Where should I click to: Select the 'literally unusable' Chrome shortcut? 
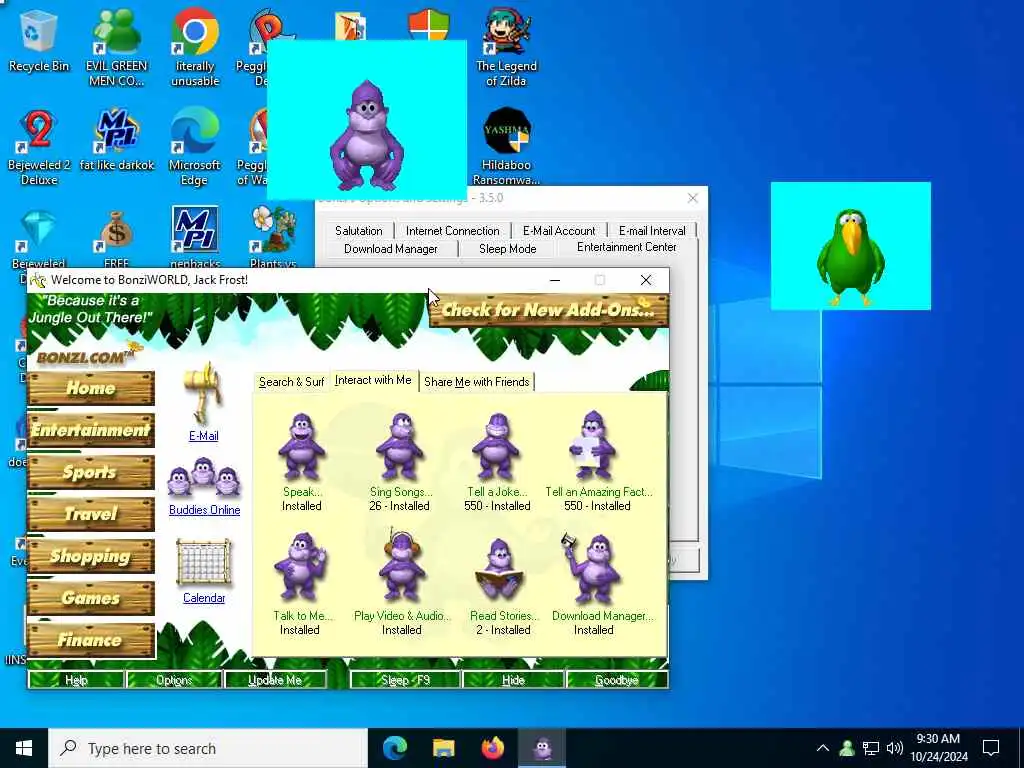coord(195,48)
